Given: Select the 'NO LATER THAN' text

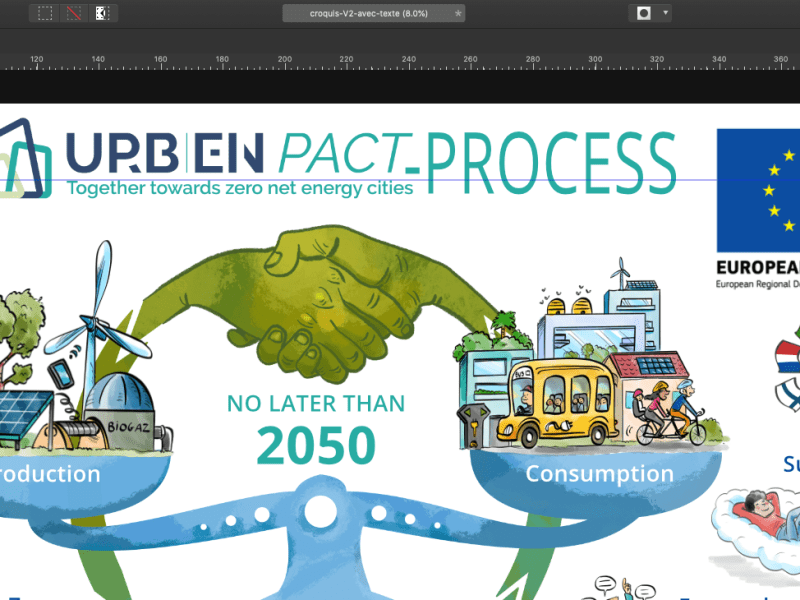Looking at the screenshot, I should point(316,404).
